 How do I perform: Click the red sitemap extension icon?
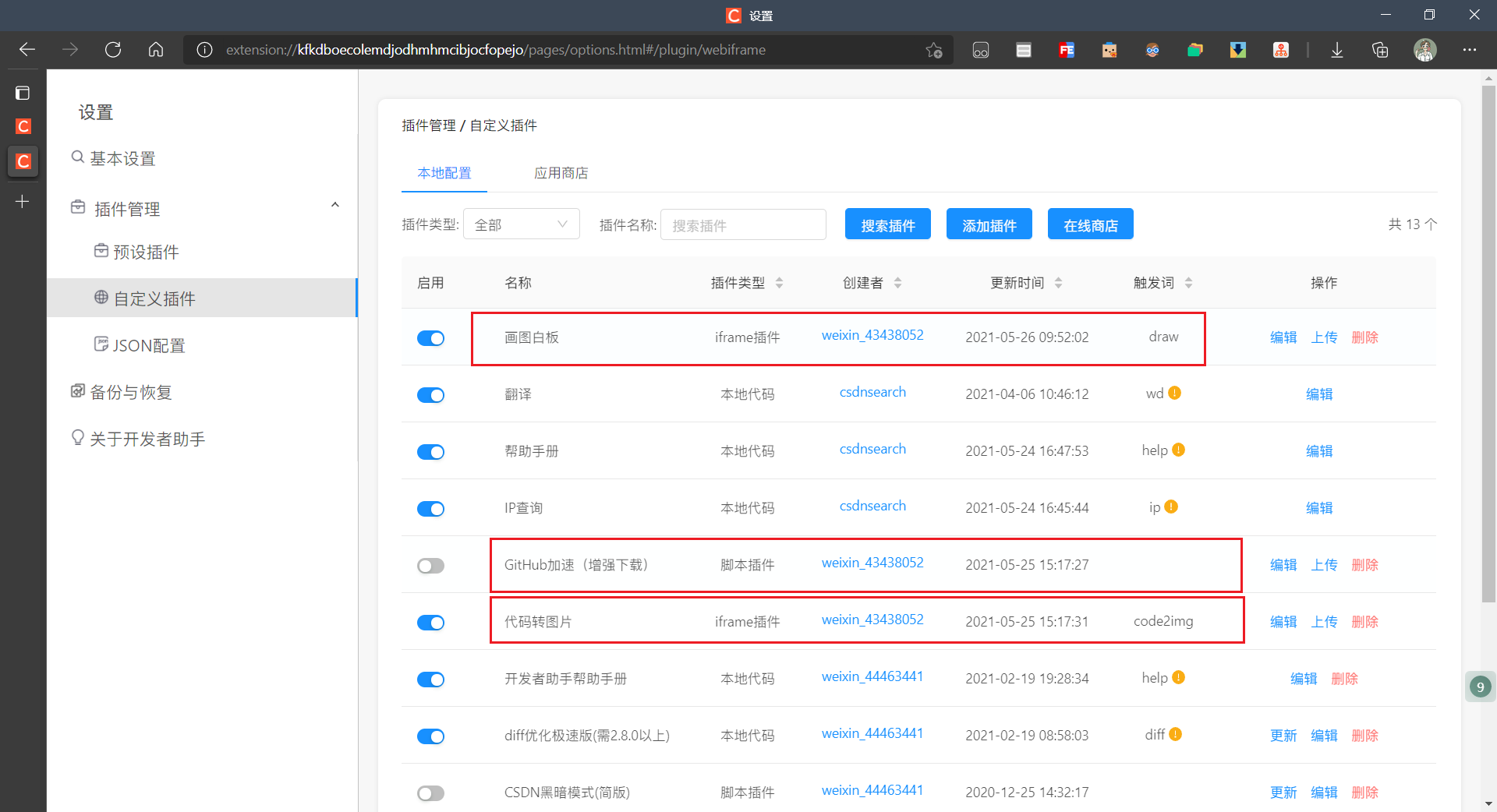point(1281,50)
